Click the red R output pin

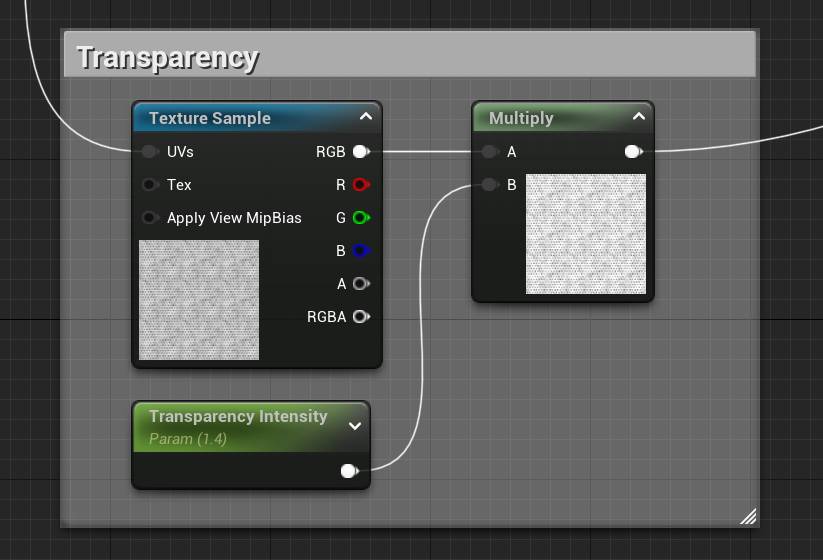[x=361, y=185]
